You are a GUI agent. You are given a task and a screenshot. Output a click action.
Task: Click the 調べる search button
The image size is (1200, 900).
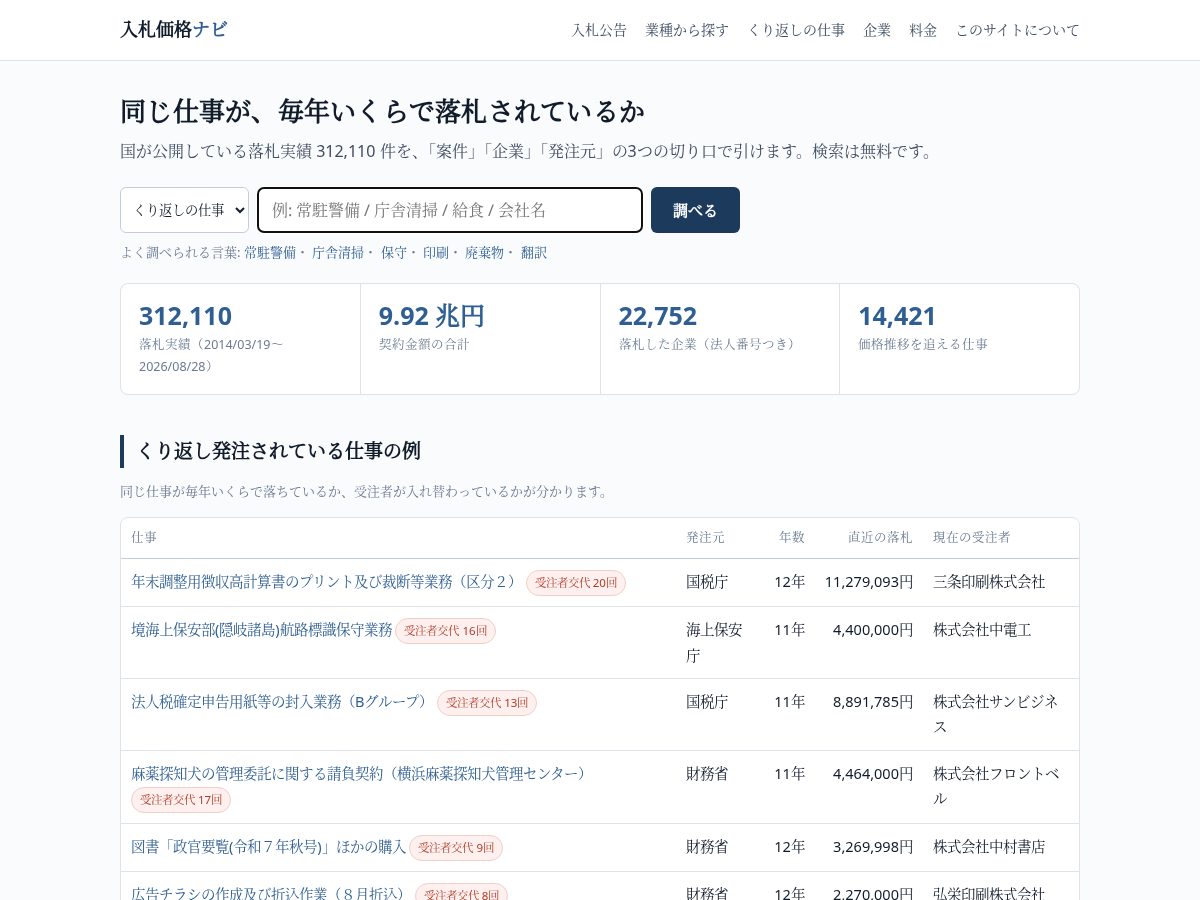695,210
